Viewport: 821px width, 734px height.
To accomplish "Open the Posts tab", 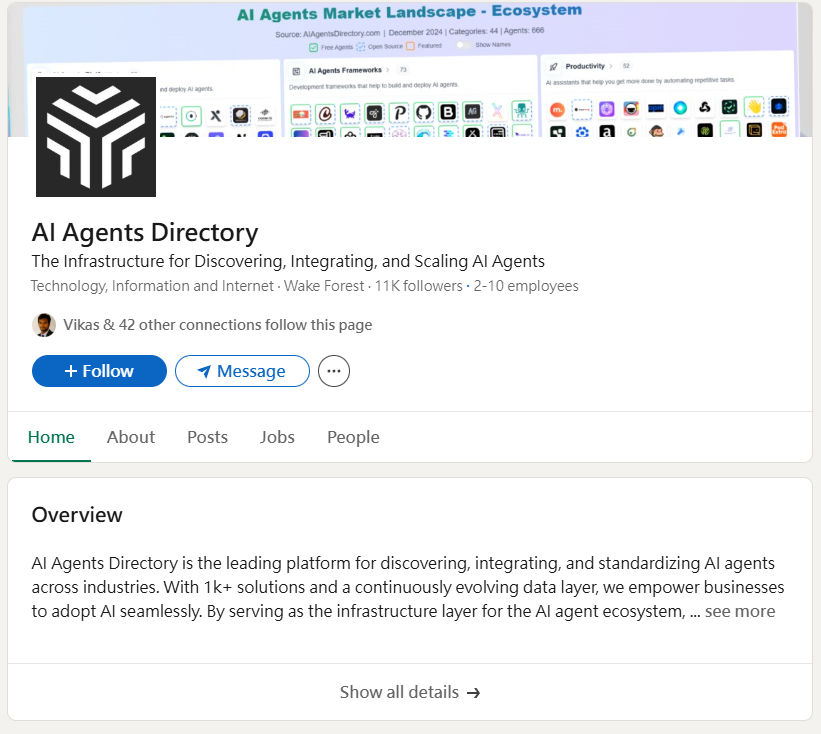I will (x=207, y=437).
